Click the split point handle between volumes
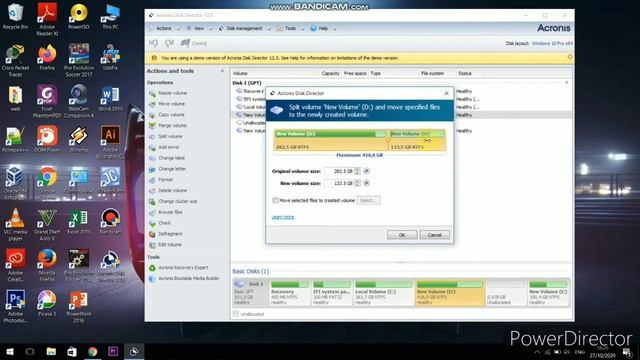The image size is (640, 360). coord(388,140)
